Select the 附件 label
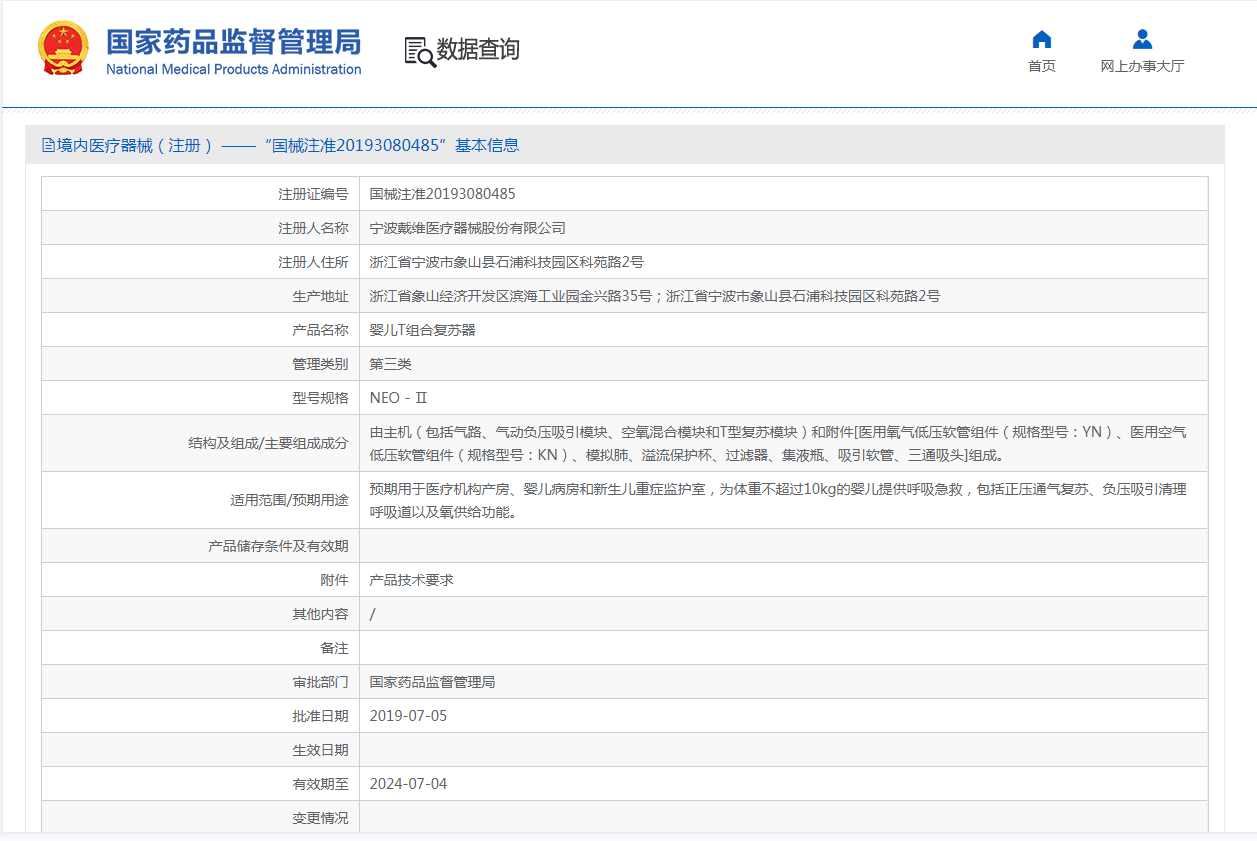1257x841 pixels. [334, 580]
